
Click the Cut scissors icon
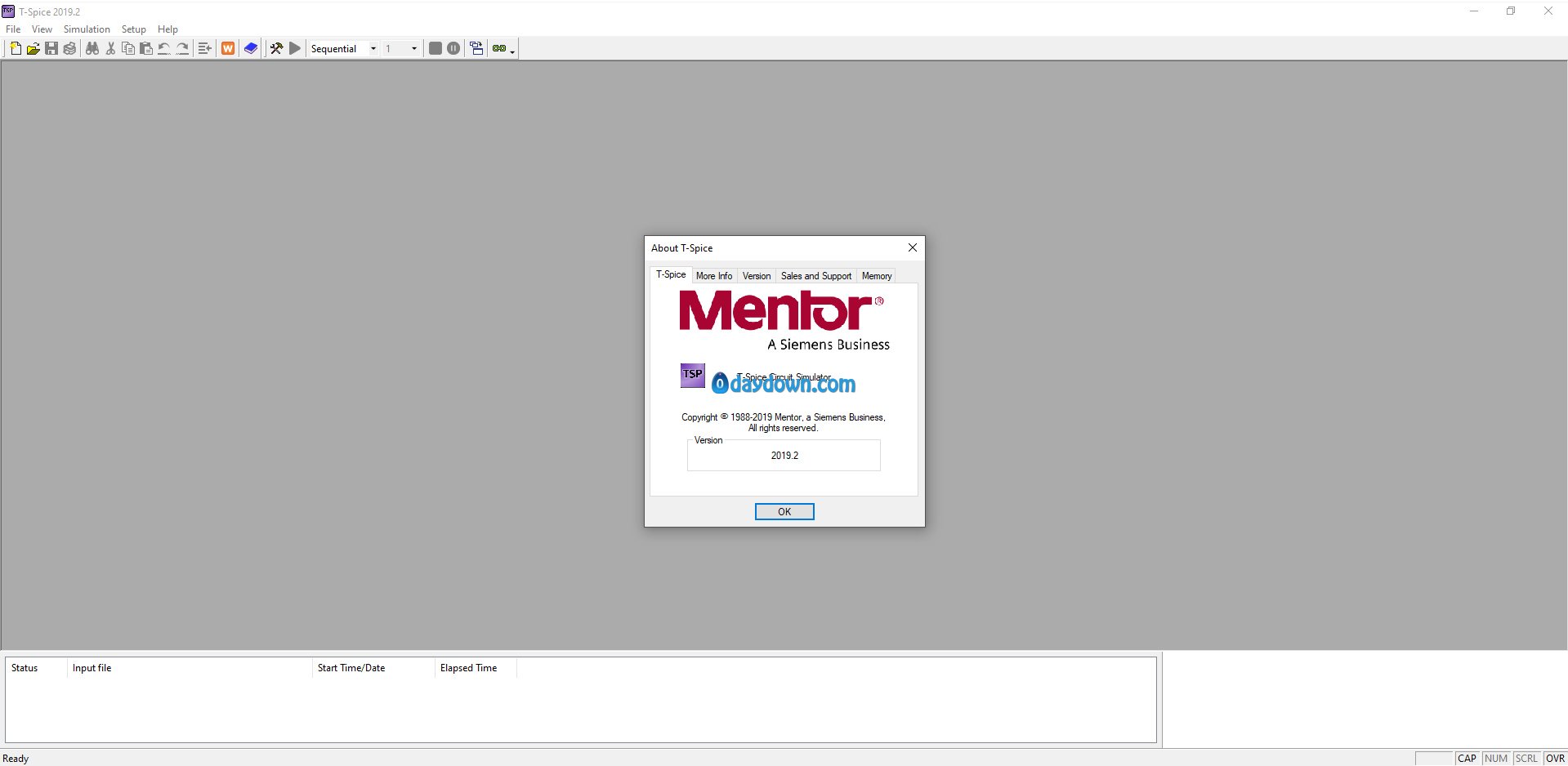(x=110, y=49)
